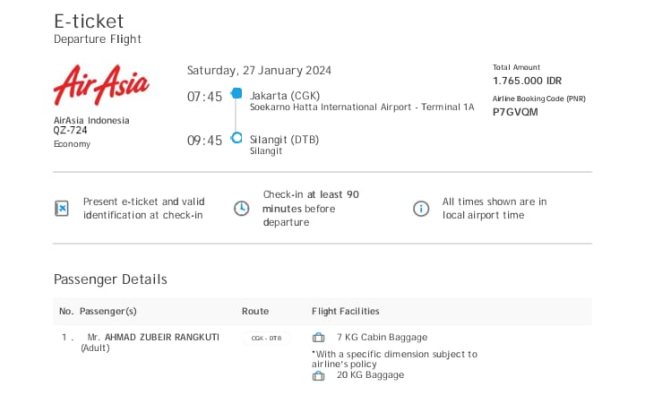Click the total amount 1.765.000 IDR
Viewport: 645px width, 412px height.
point(527,81)
